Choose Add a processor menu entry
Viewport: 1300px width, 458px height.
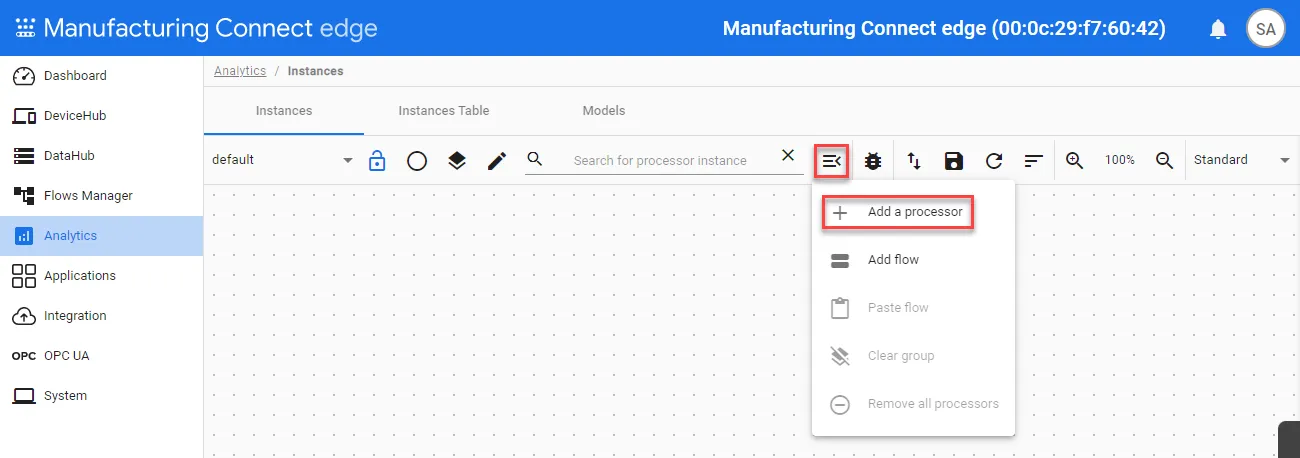click(x=913, y=212)
